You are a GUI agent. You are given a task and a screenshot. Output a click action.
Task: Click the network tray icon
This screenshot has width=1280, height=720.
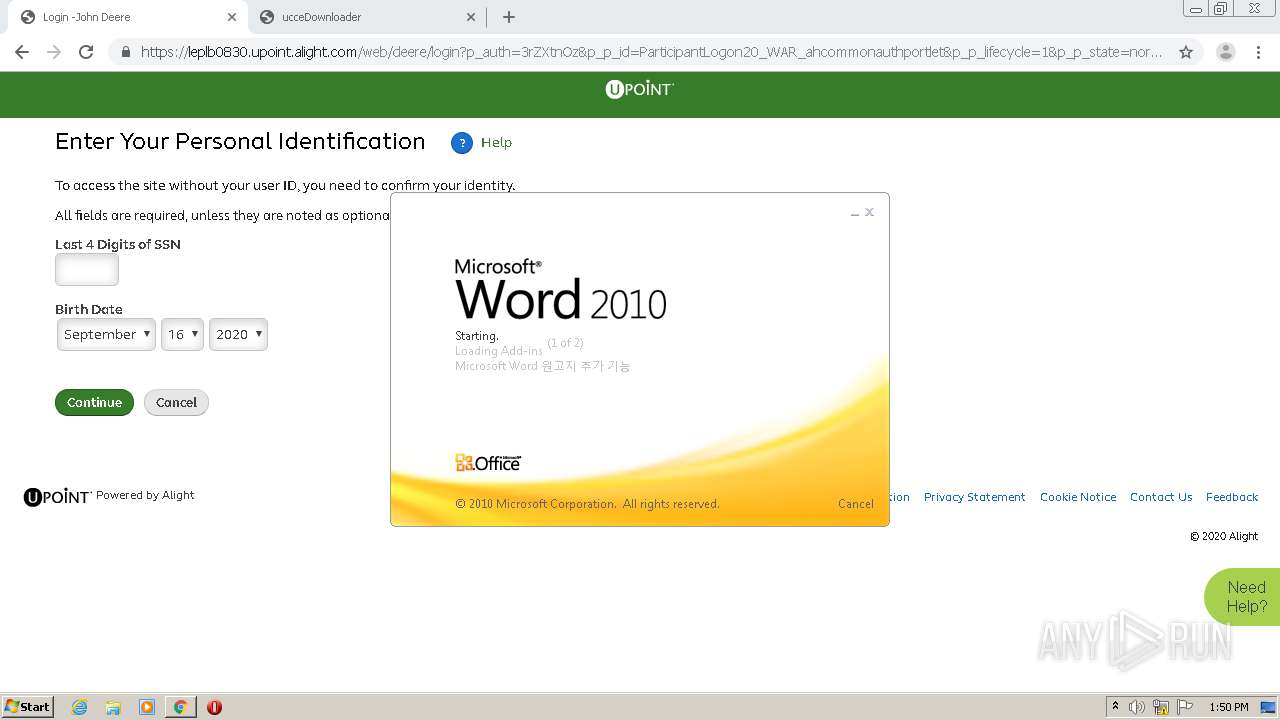click(x=1161, y=707)
